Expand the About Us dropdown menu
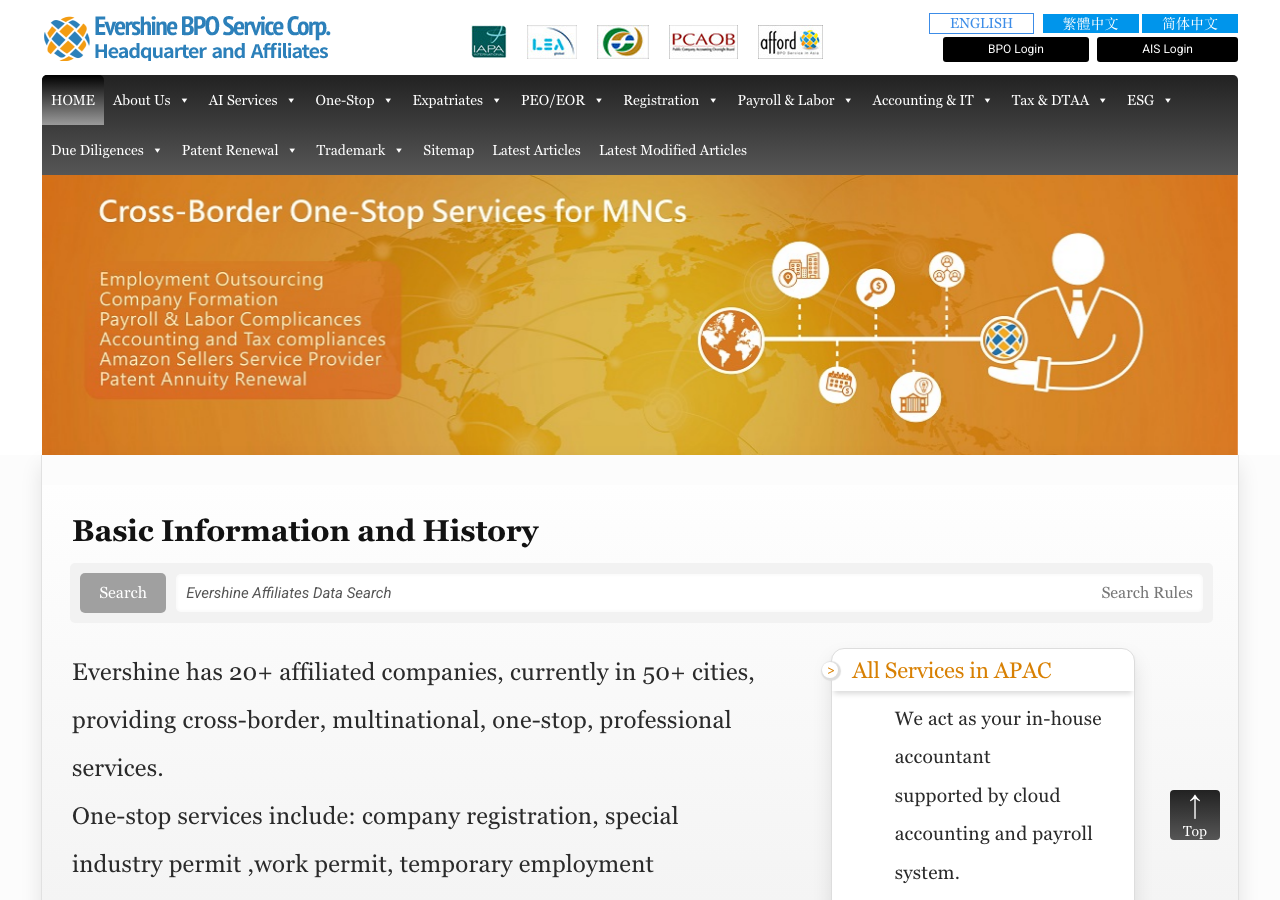Viewport: 1280px width, 900px height. [x=151, y=100]
